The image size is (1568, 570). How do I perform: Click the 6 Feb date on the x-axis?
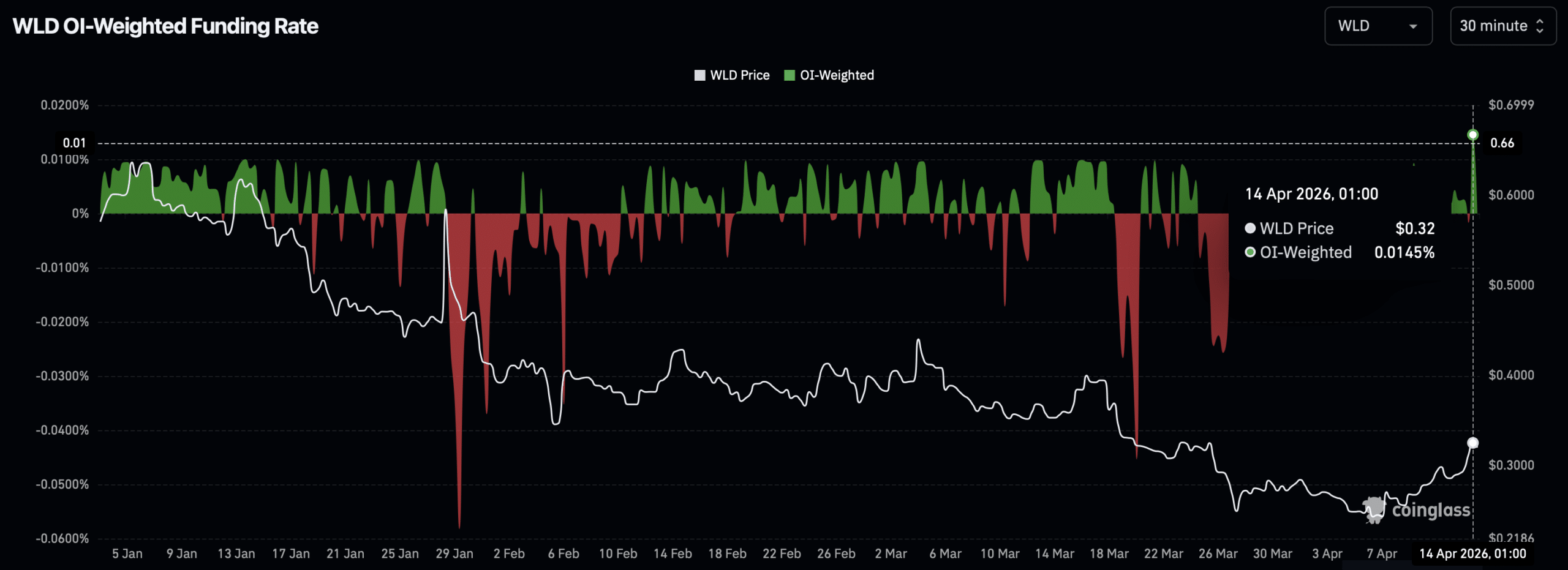(563, 554)
